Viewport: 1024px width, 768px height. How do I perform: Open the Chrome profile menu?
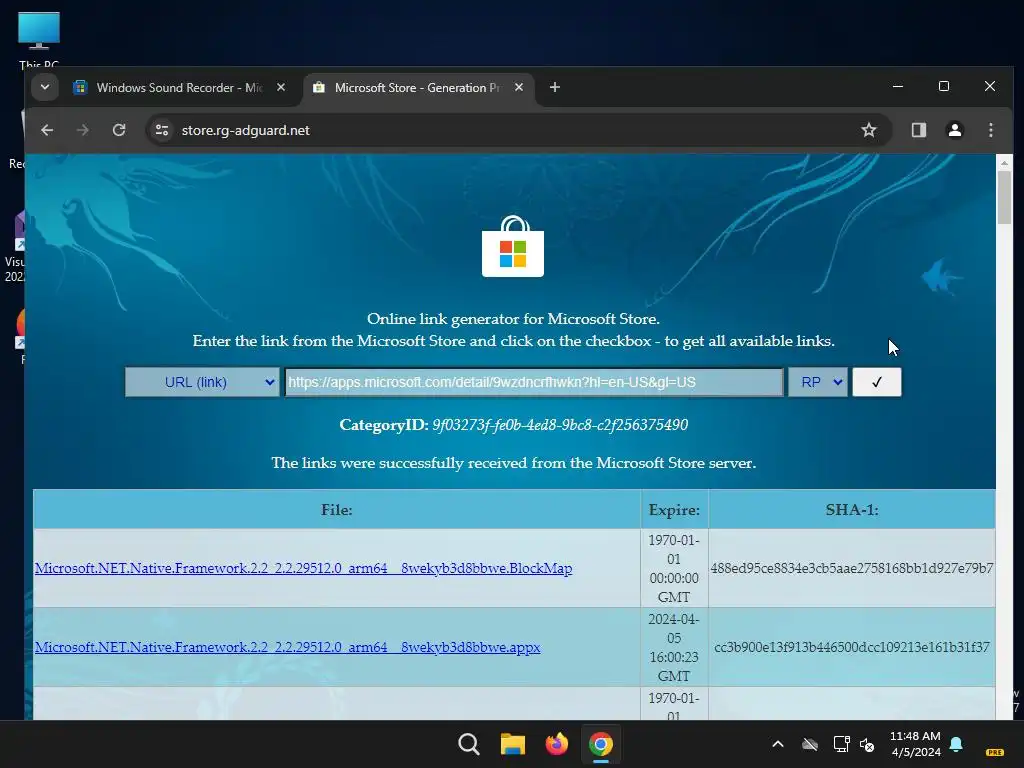955,130
